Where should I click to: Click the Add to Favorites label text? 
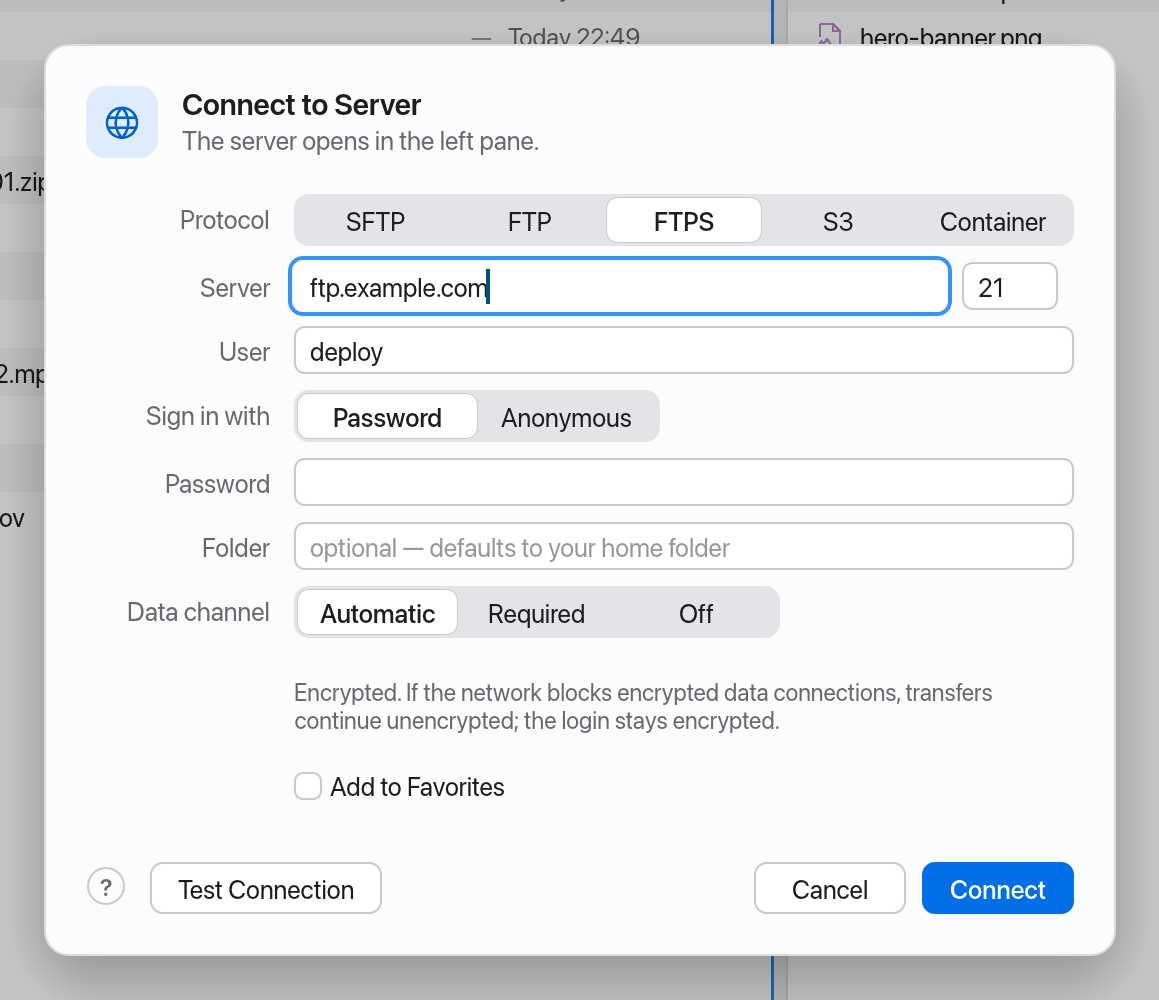417,787
